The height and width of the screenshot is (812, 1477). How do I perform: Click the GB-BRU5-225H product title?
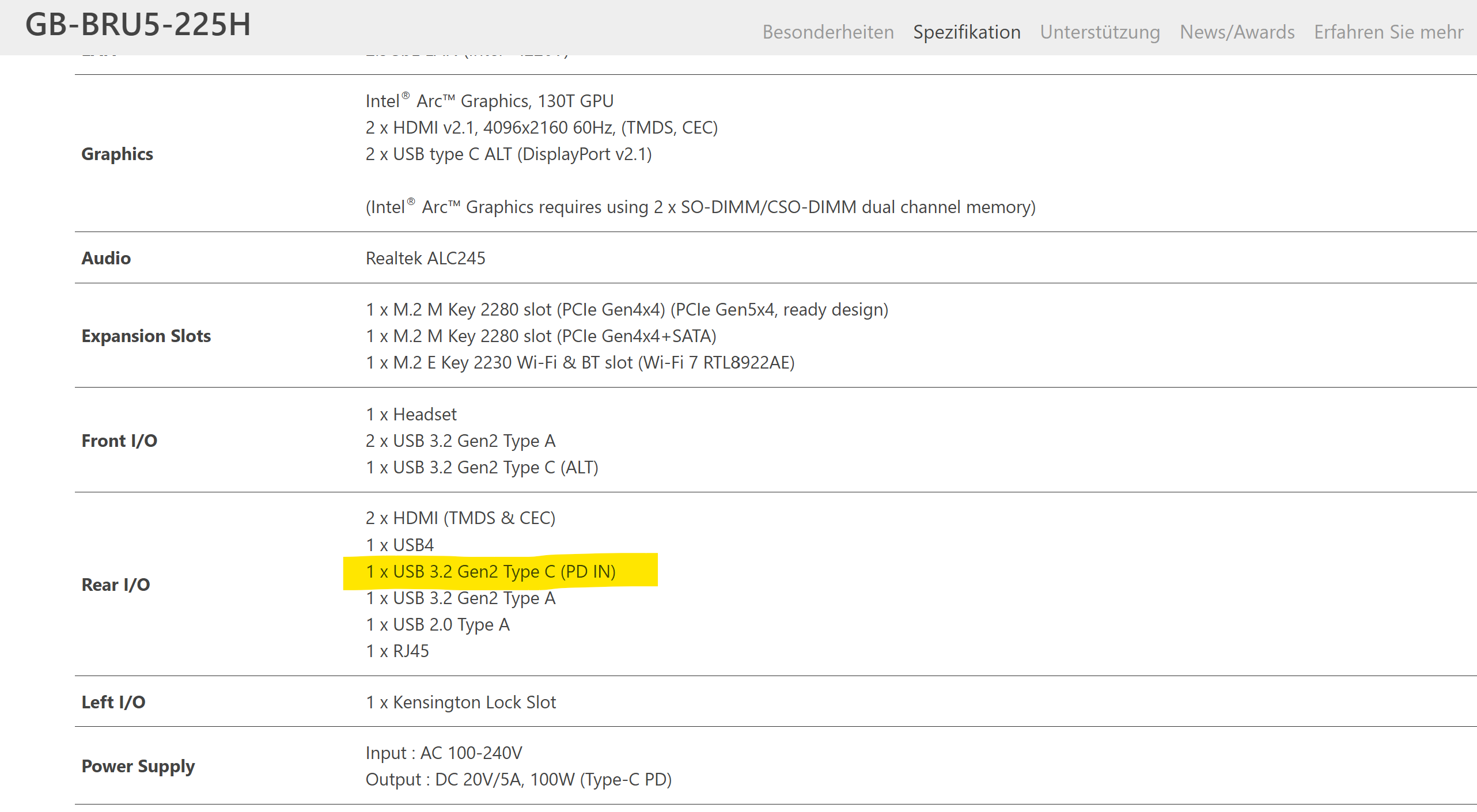coord(138,25)
